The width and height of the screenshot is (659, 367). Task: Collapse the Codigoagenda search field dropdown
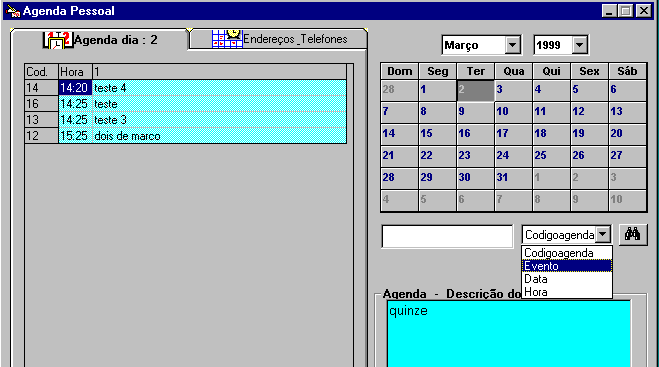(603, 235)
